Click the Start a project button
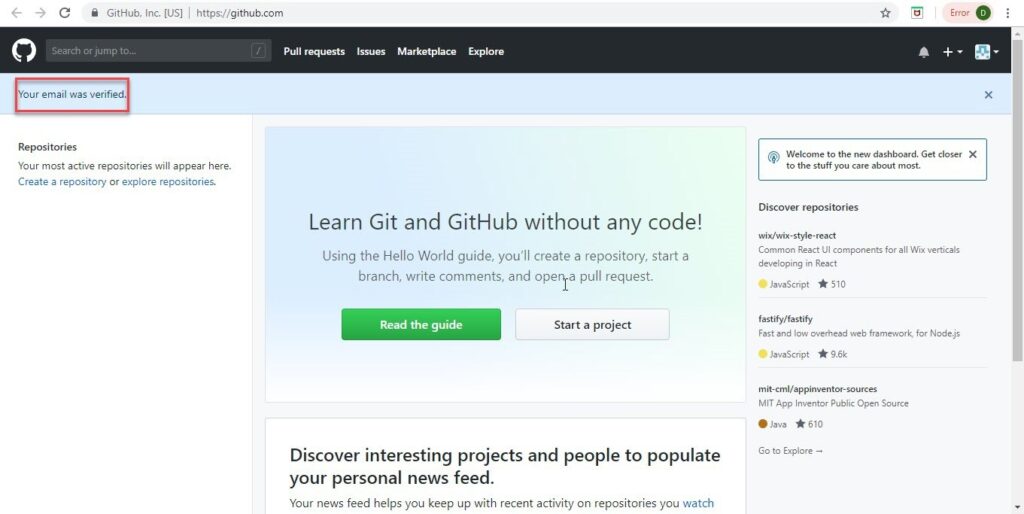1024x514 pixels. pyautogui.click(x=592, y=325)
